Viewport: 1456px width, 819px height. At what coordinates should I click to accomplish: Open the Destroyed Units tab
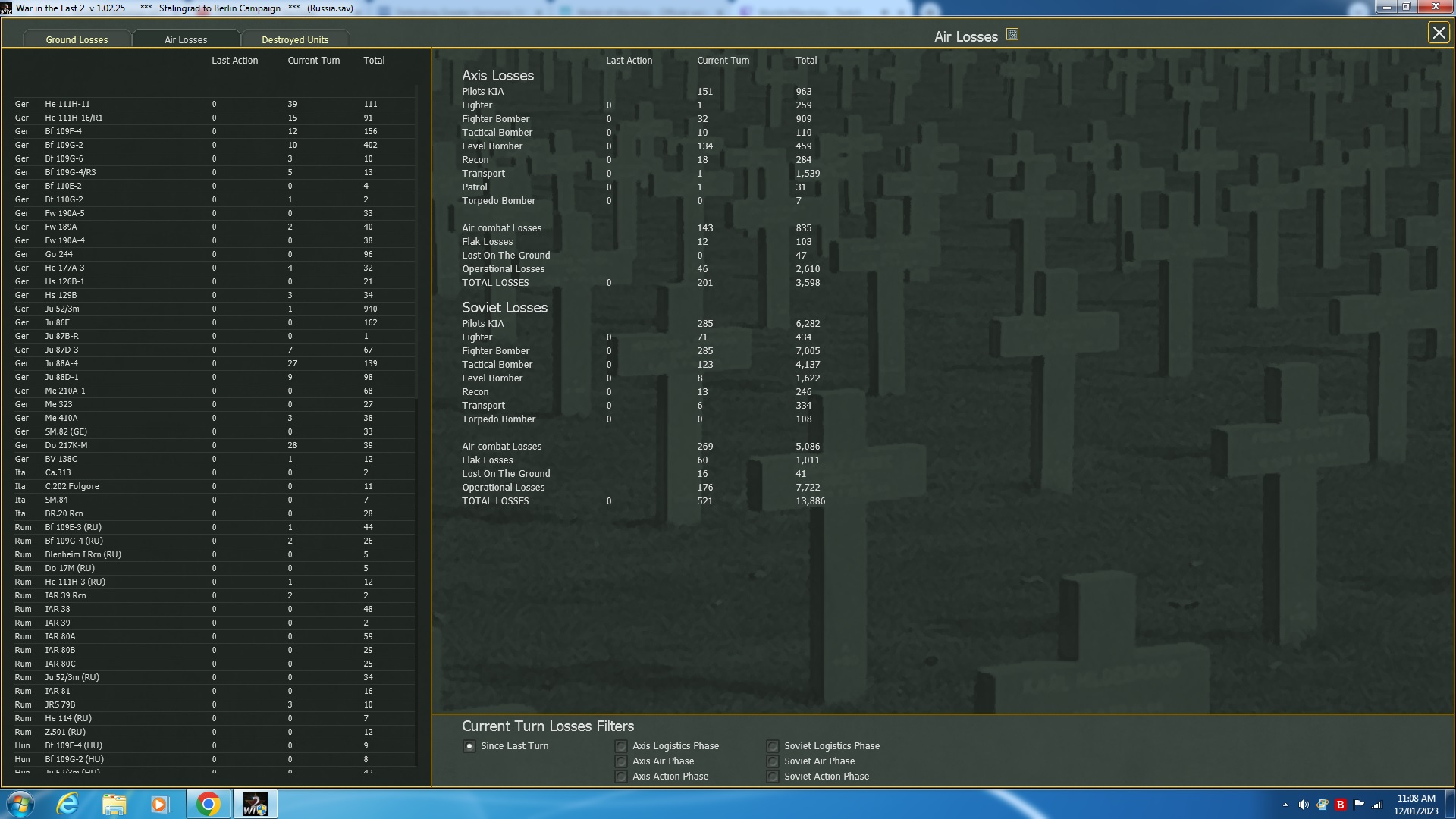(x=295, y=39)
